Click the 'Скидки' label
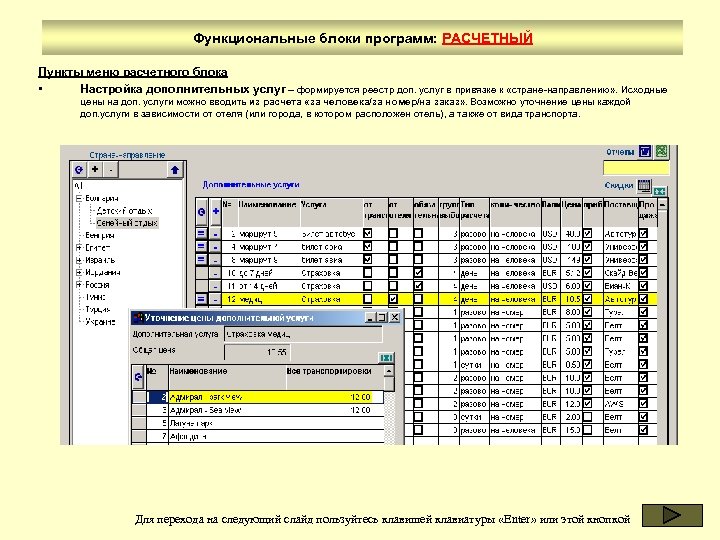The height and width of the screenshot is (540, 720). click(x=619, y=186)
